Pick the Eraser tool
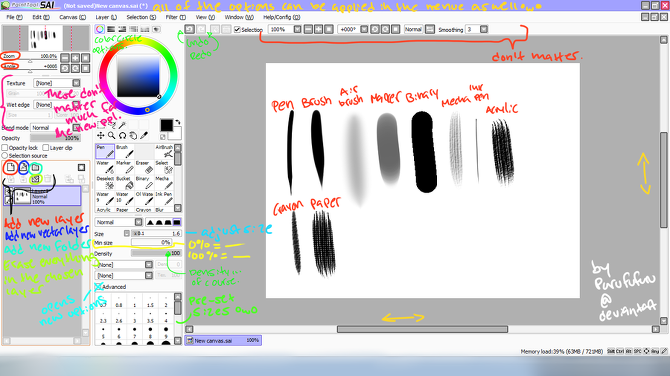670x376 pixels. (x=144, y=167)
